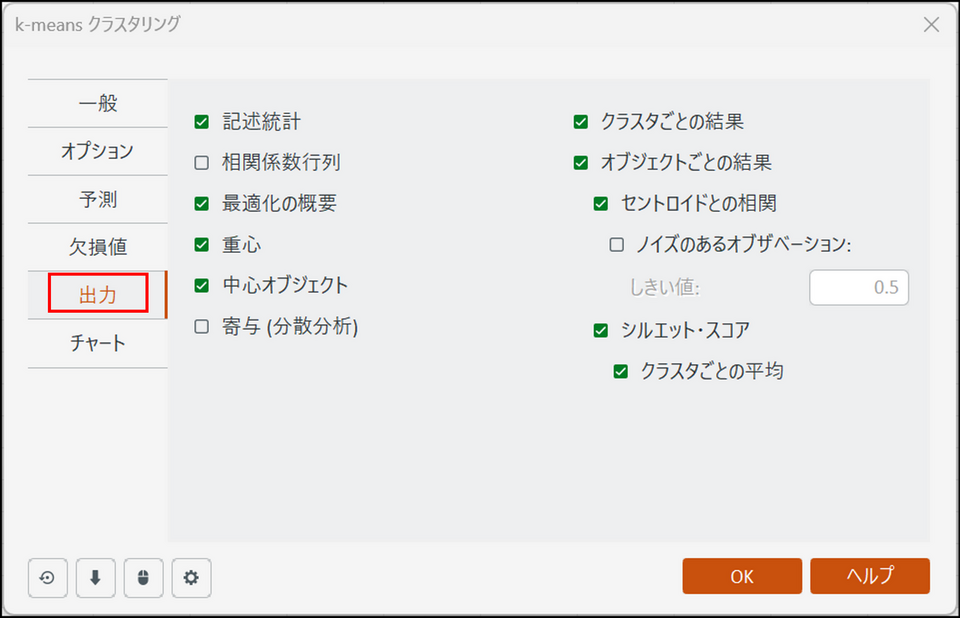Close the k-means クラスタリング dialog
The image size is (960, 618).
coord(931,25)
